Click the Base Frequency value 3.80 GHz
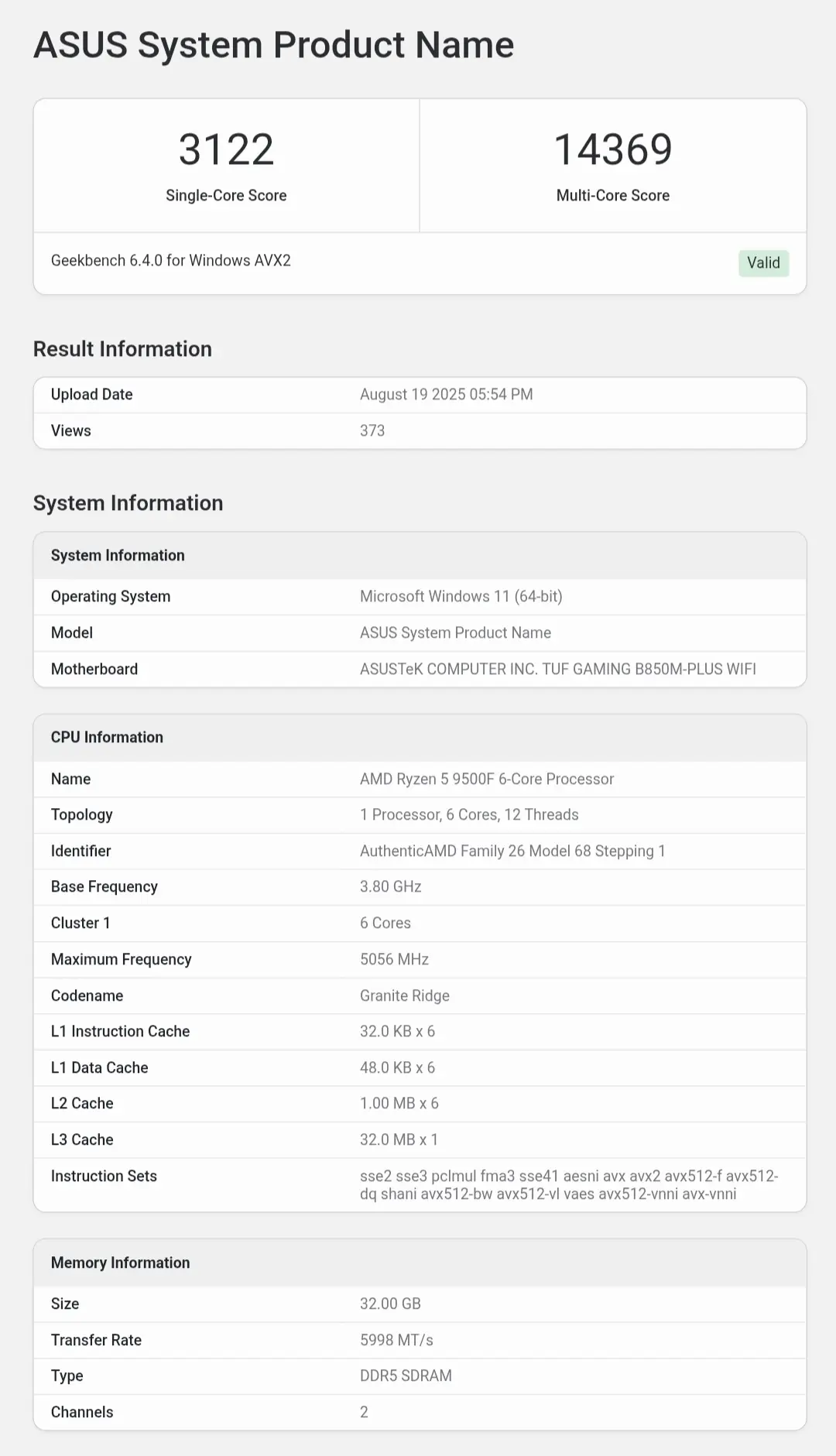 point(391,886)
